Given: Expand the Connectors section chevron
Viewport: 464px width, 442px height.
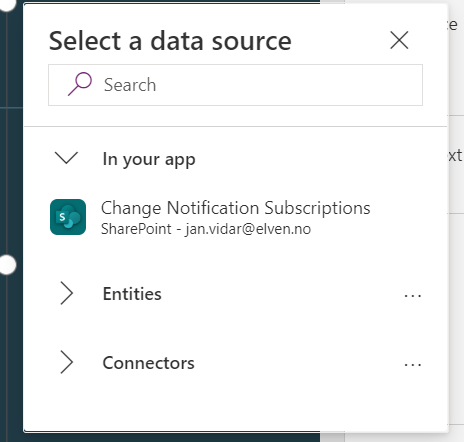Looking at the screenshot, I should click(x=67, y=362).
